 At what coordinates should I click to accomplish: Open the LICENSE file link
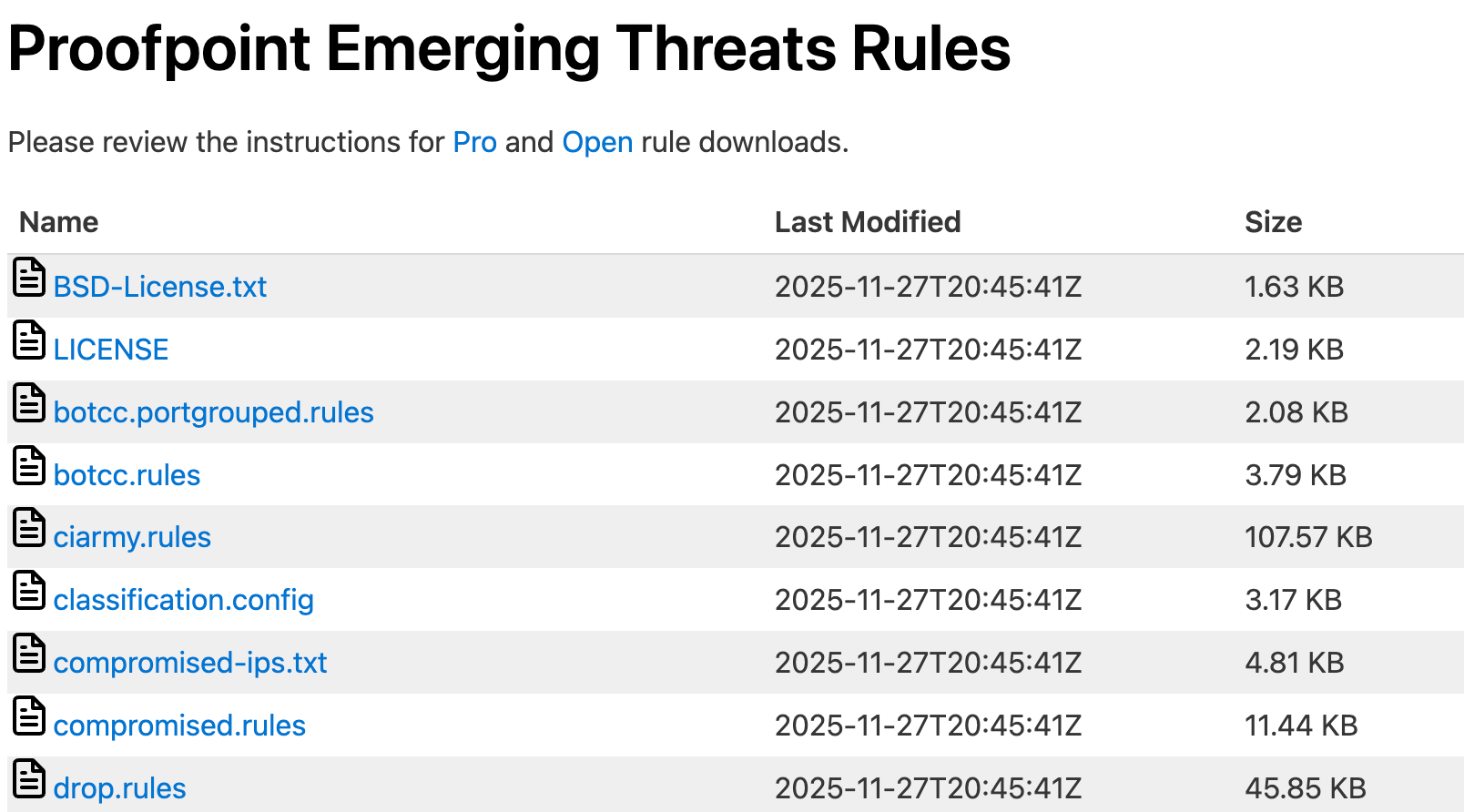click(x=111, y=350)
